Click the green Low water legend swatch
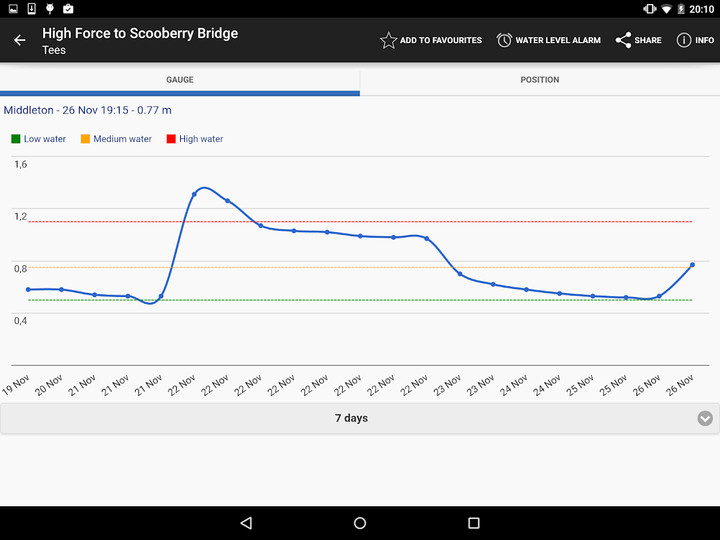Image resolution: width=720 pixels, height=540 pixels. tap(15, 139)
